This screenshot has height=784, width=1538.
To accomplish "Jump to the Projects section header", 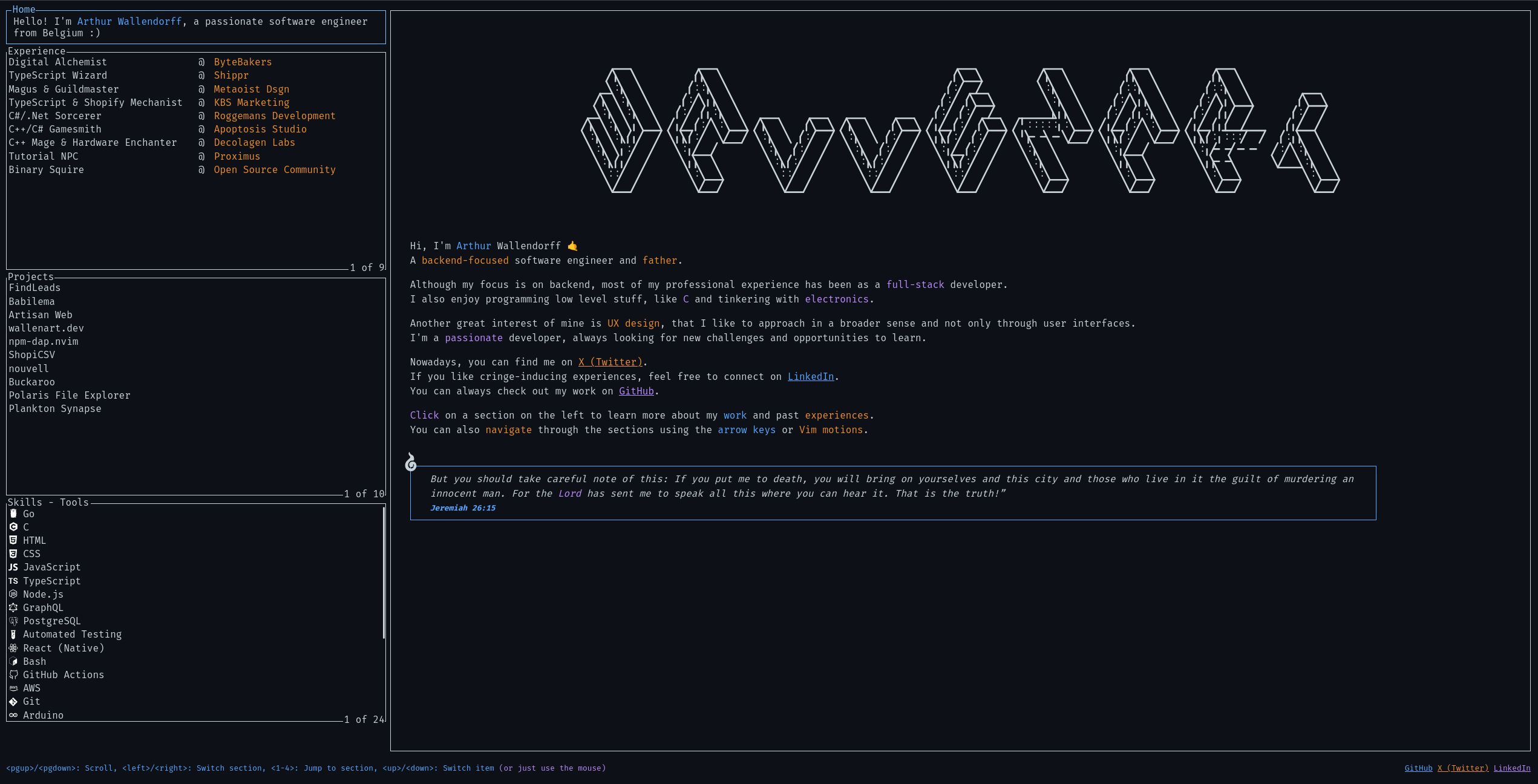I will [x=31, y=276].
